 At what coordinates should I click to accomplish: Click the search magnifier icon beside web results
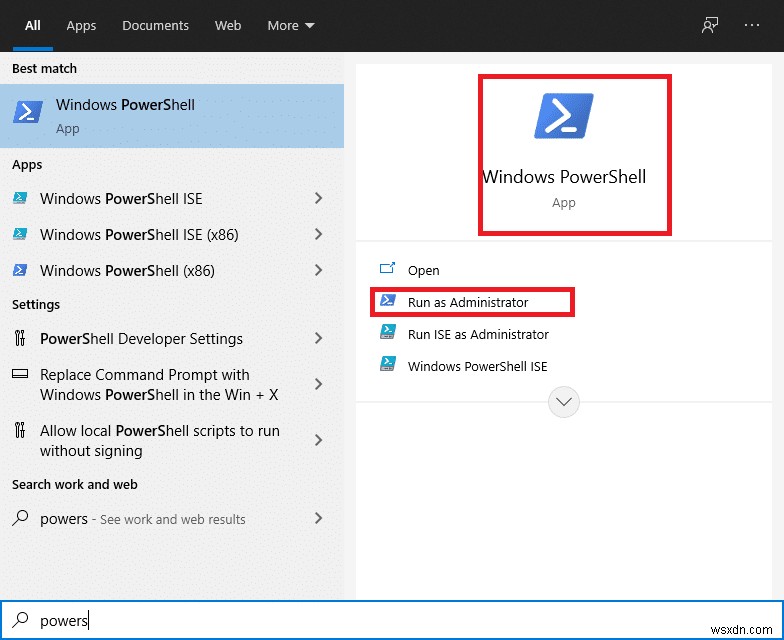coord(20,519)
